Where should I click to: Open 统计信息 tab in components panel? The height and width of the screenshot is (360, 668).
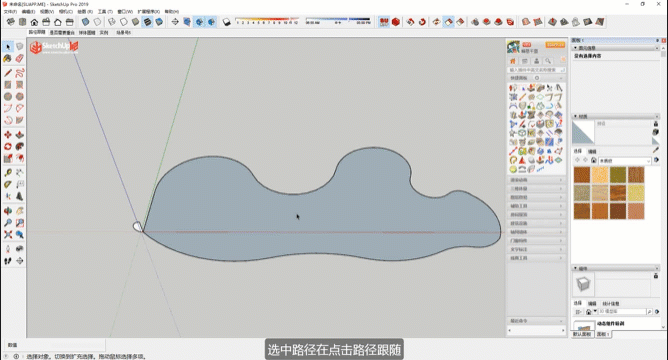click(610, 303)
